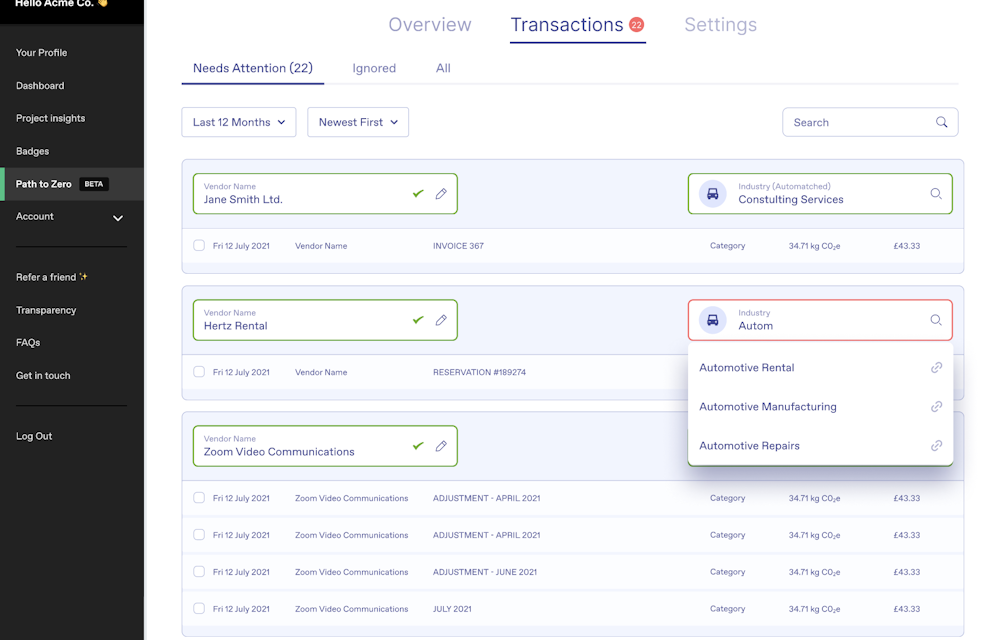Edit Zoom Video Communications vendor name via pencil

(x=441, y=446)
